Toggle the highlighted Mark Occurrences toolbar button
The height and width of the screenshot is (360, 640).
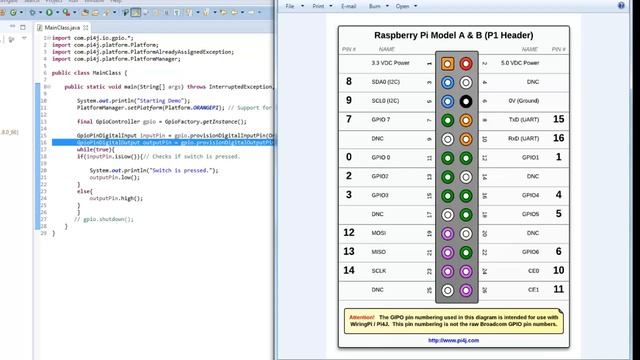pos(136,13)
